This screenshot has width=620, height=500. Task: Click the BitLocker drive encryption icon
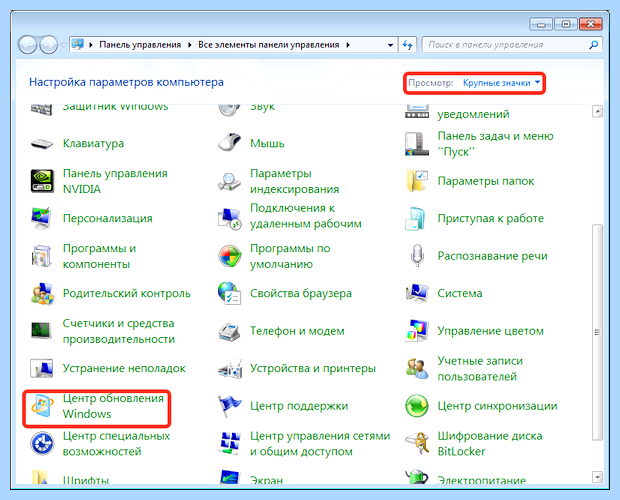pyautogui.click(x=418, y=443)
